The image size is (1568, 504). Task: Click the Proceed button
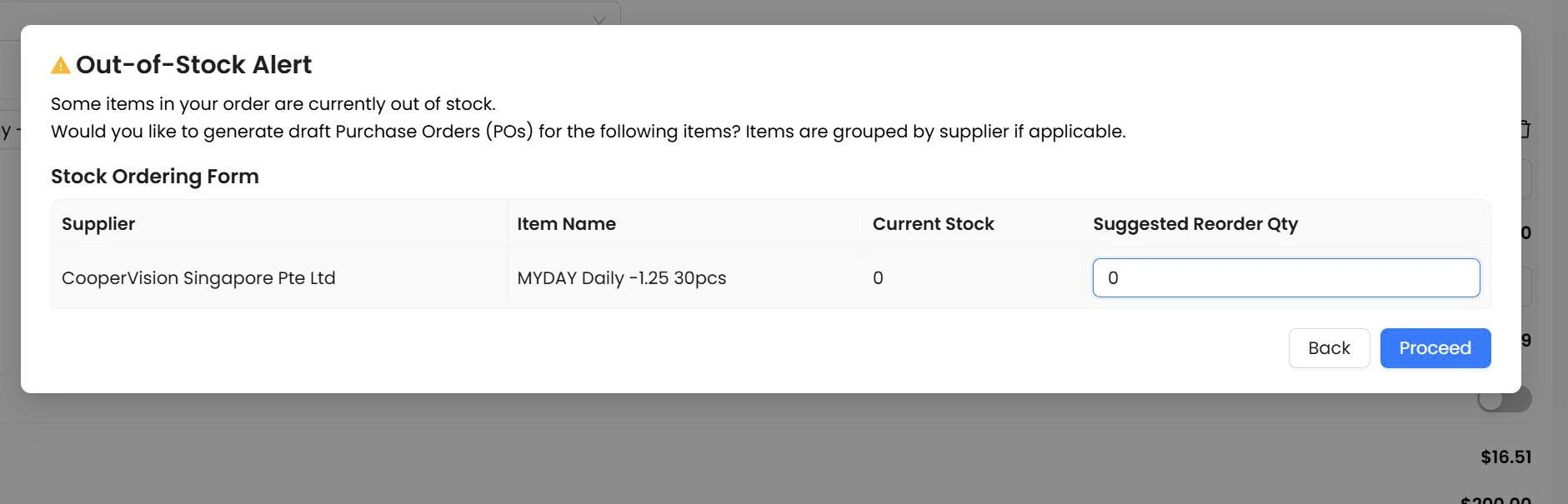[x=1435, y=348]
